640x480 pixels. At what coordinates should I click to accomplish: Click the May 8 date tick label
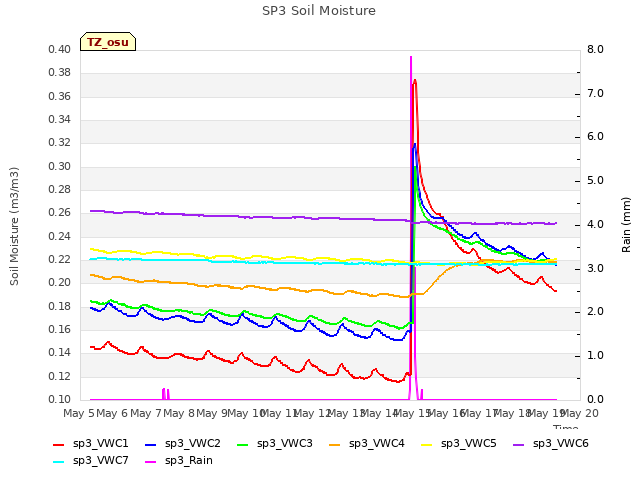point(179,413)
